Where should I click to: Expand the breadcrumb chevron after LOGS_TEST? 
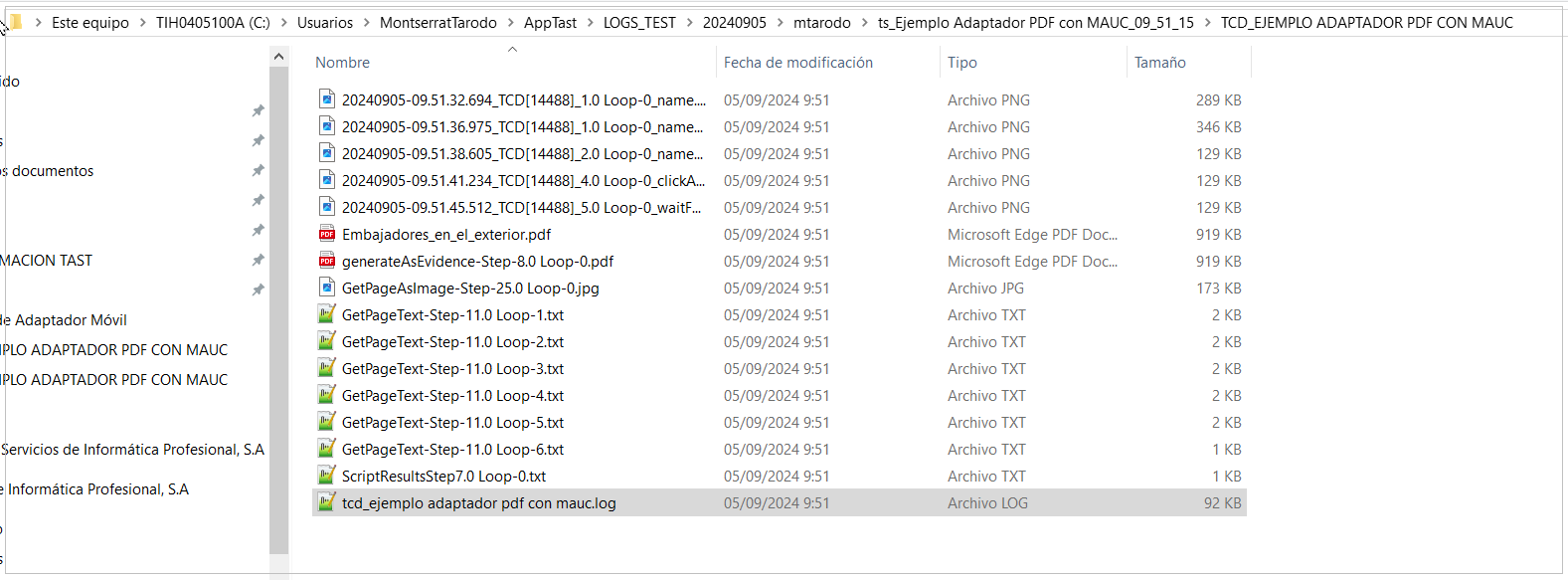[689, 23]
